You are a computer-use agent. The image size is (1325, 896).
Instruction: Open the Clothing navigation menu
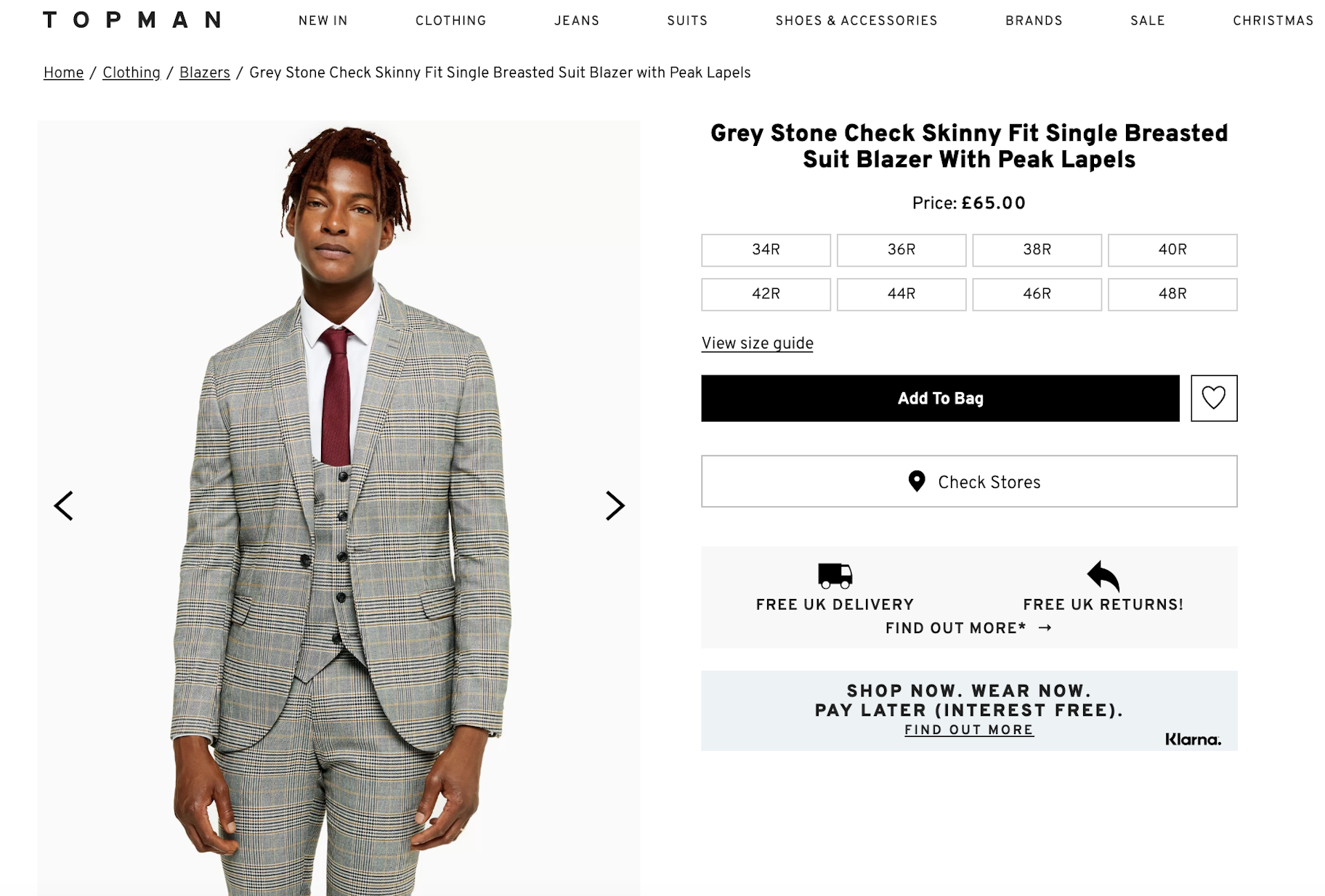[x=450, y=21]
